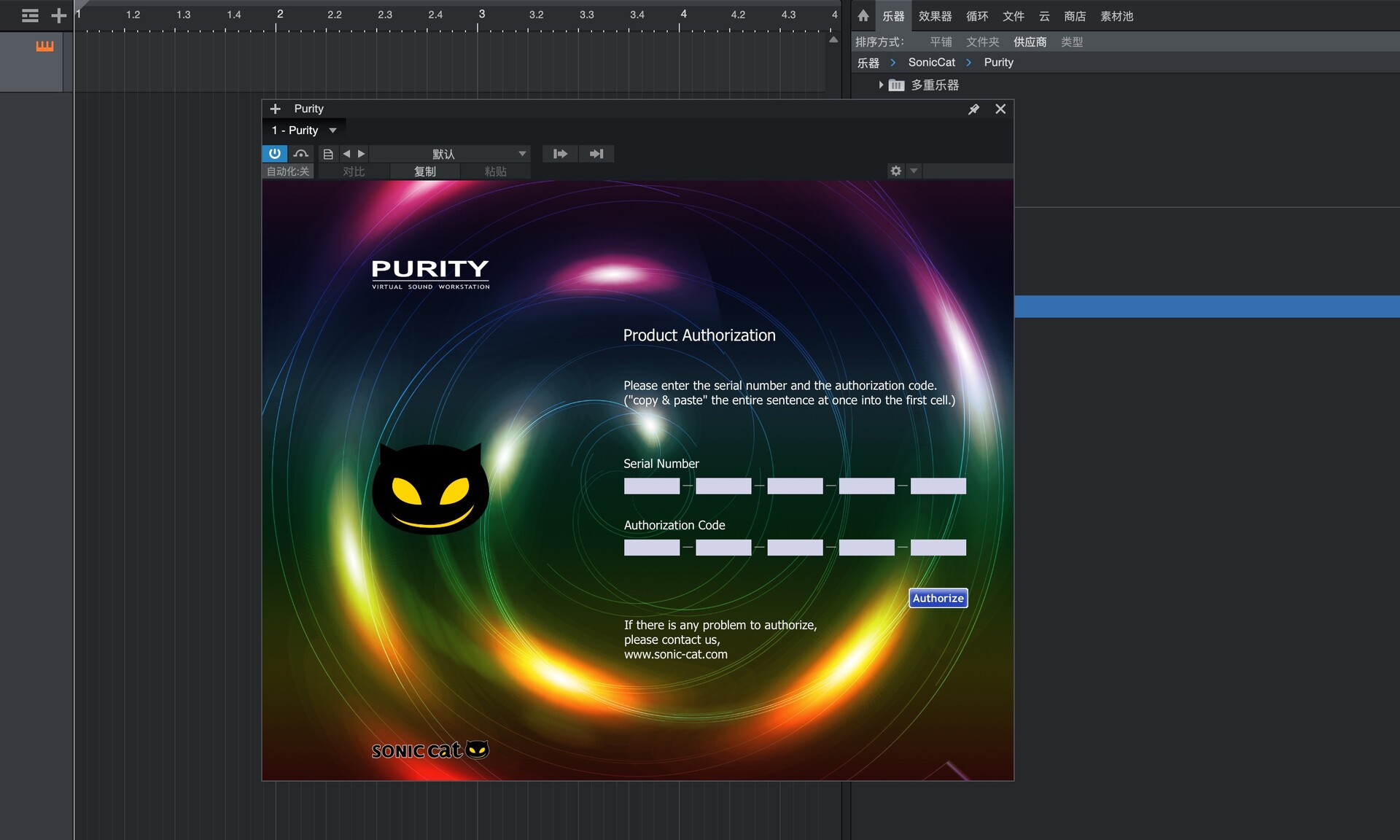
Task: Click the 粘贴 paste button
Action: click(496, 171)
